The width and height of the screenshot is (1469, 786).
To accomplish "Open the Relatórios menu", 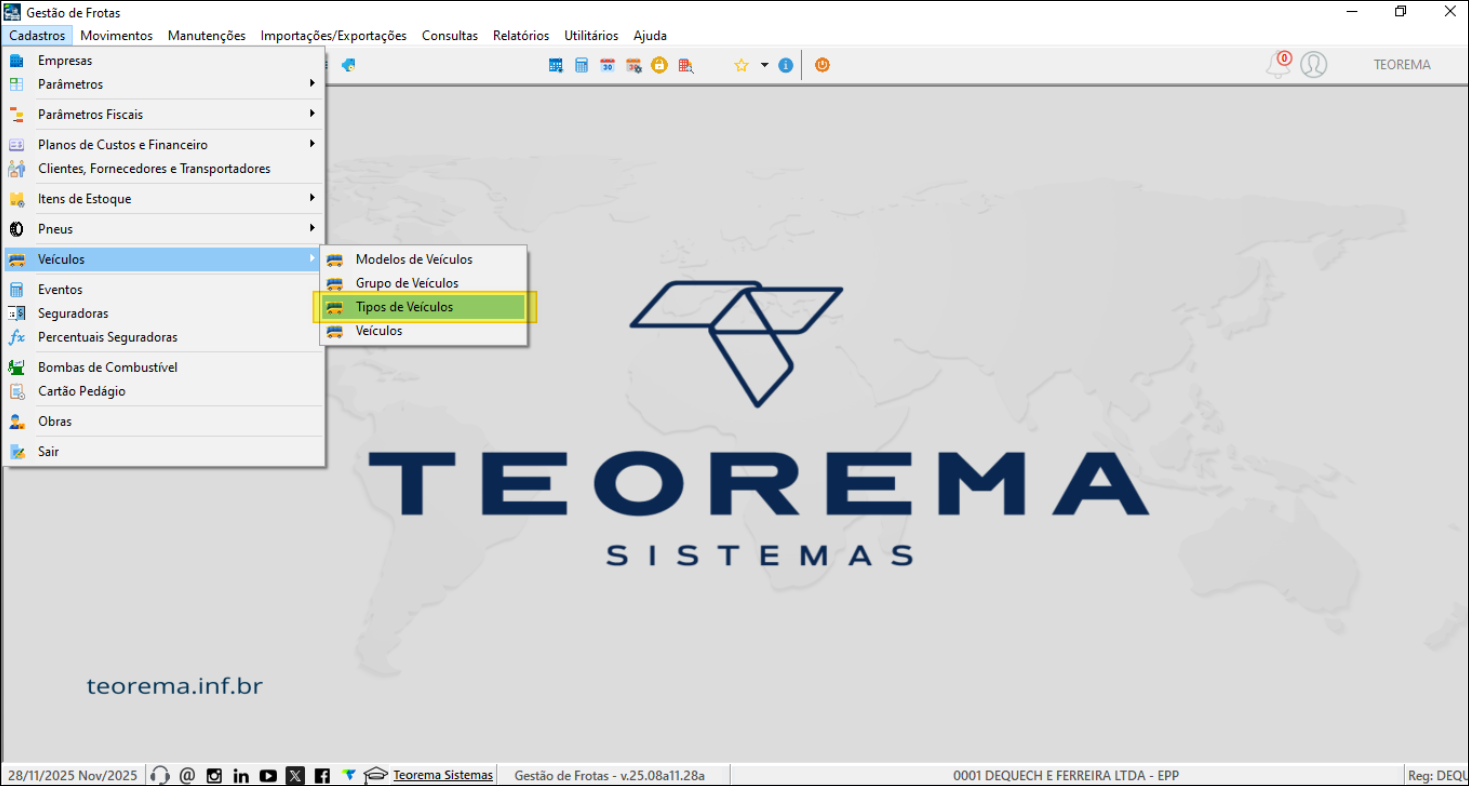I will (x=520, y=35).
